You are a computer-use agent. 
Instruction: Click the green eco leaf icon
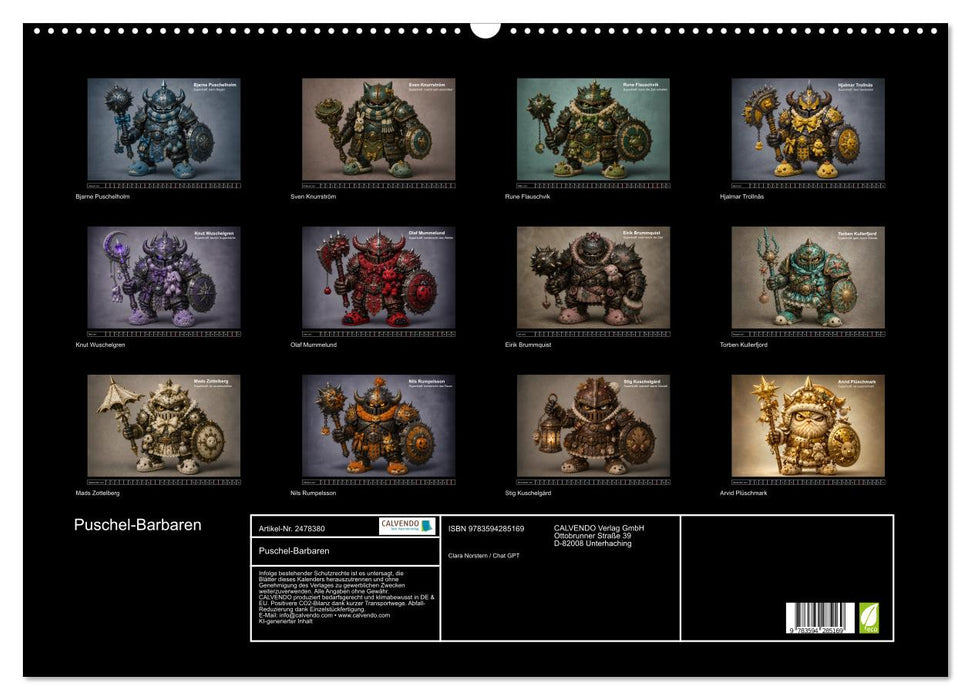(869, 618)
